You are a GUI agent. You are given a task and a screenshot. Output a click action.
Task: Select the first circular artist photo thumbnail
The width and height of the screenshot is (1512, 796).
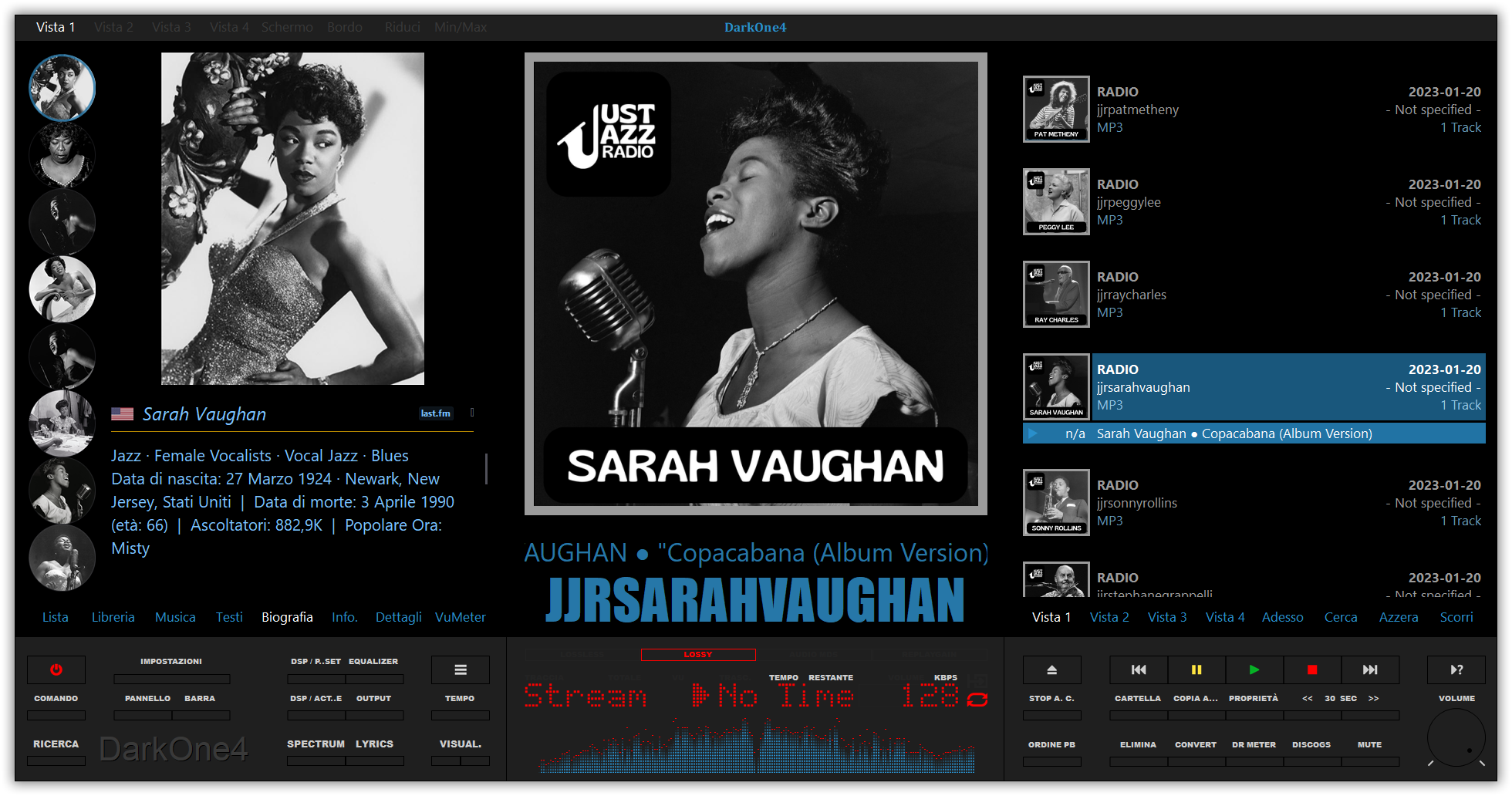click(x=62, y=87)
